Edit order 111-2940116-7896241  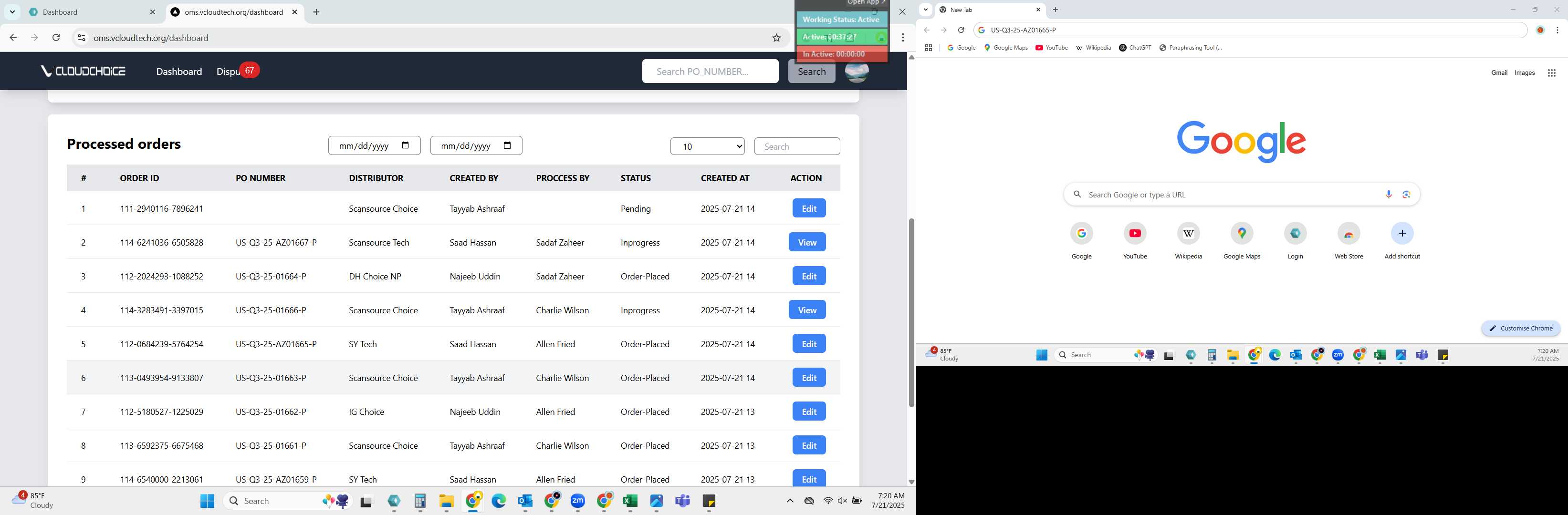pos(809,208)
